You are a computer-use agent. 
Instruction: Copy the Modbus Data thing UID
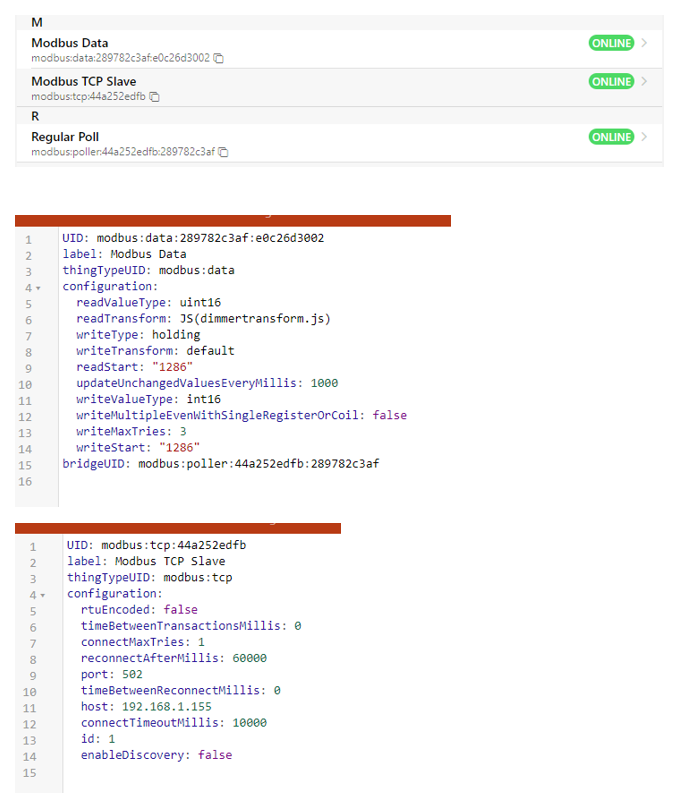[x=219, y=59]
